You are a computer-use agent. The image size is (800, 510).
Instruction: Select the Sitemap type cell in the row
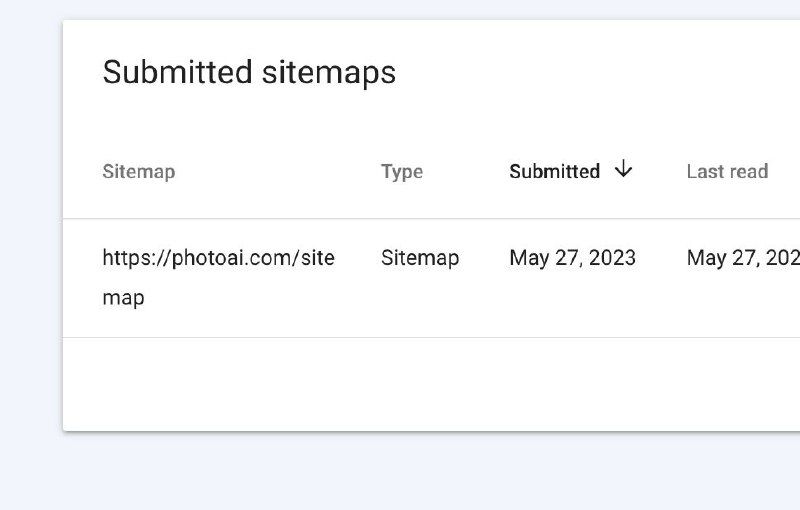pos(420,258)
